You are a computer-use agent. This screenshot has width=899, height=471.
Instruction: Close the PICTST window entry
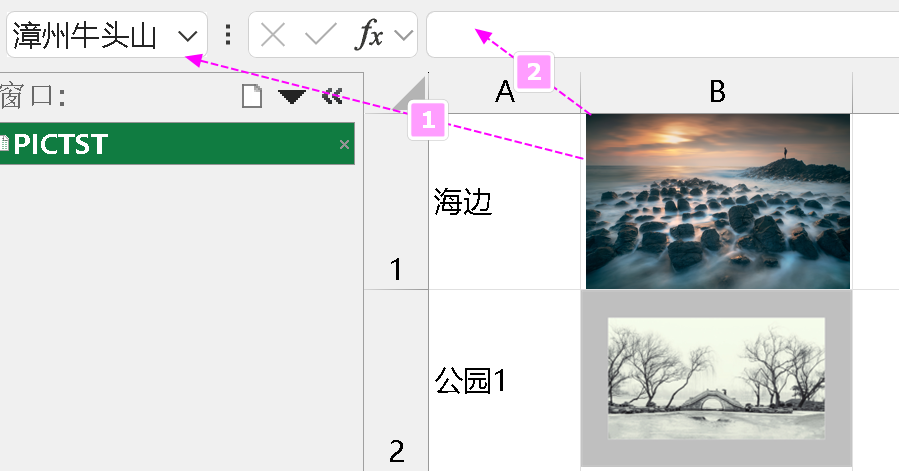[344, 145]
